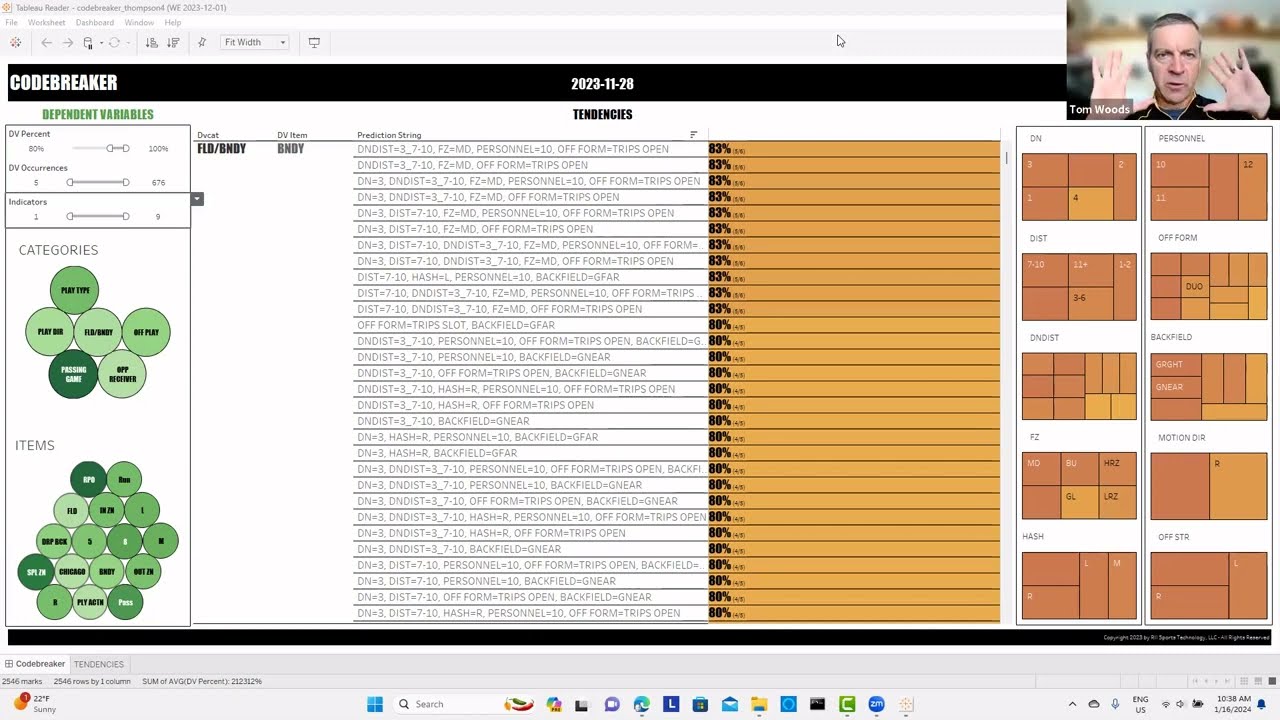Open the File menu
Image resolution: width=1280 pixels, height=720 pixels.
(11, 22)
